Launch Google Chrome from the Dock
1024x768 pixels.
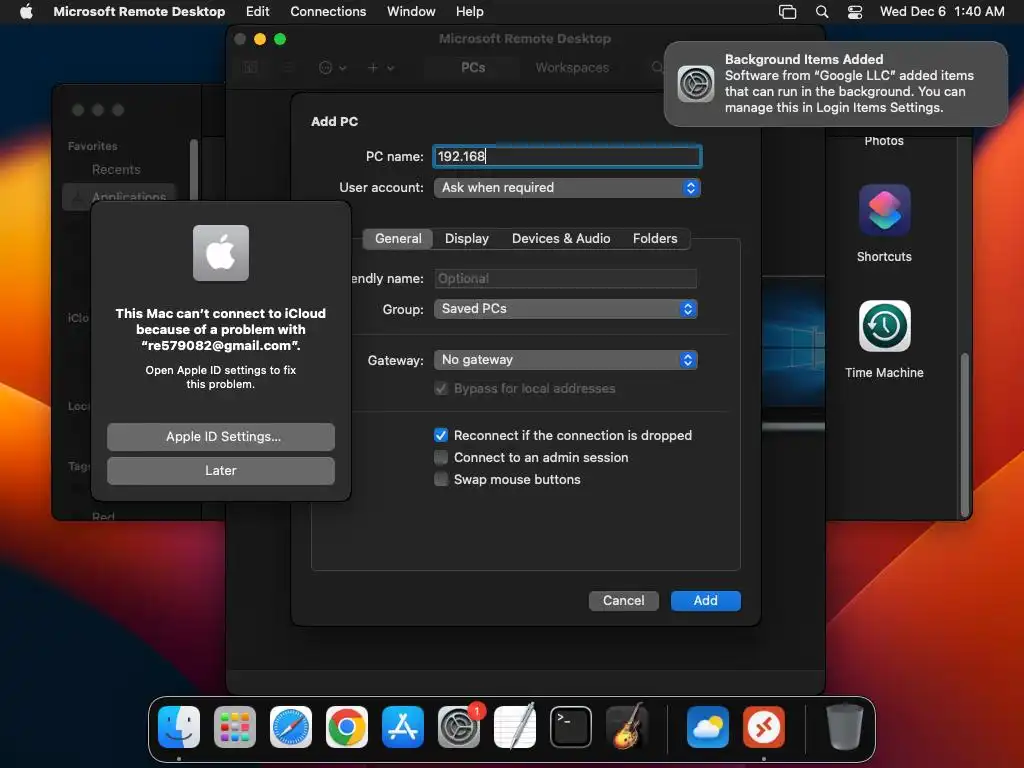click(347, 727)
